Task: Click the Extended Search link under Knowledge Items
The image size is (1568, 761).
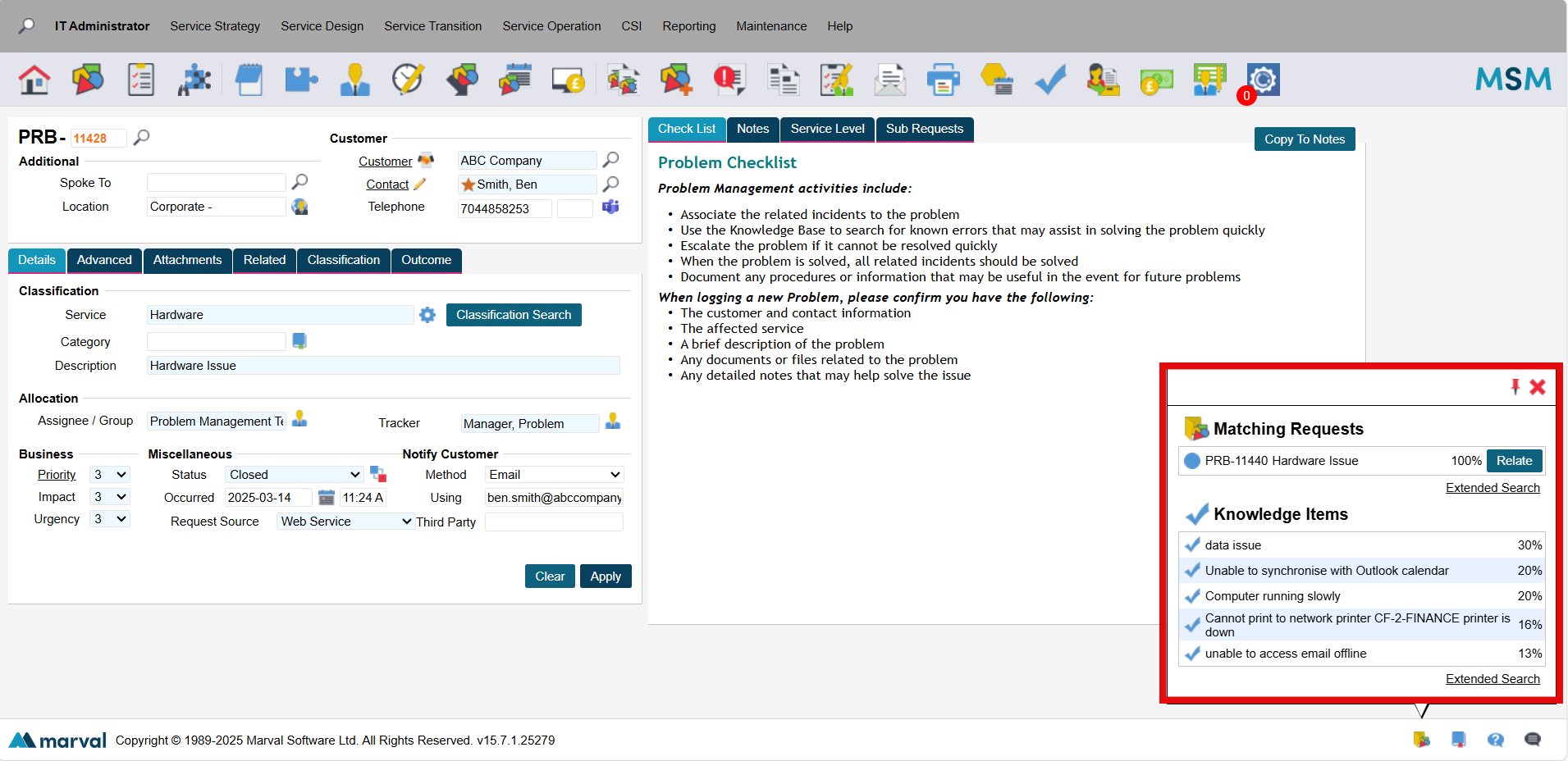Action: coord(1492,679)
